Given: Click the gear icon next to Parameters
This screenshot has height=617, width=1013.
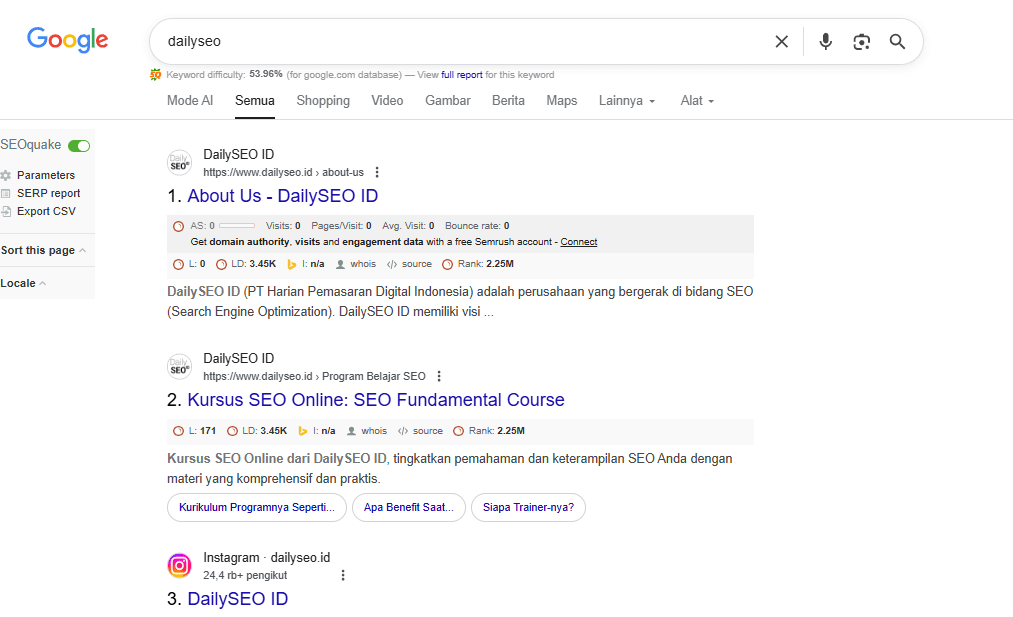Looking at the screenshot, I should [6, 175].
